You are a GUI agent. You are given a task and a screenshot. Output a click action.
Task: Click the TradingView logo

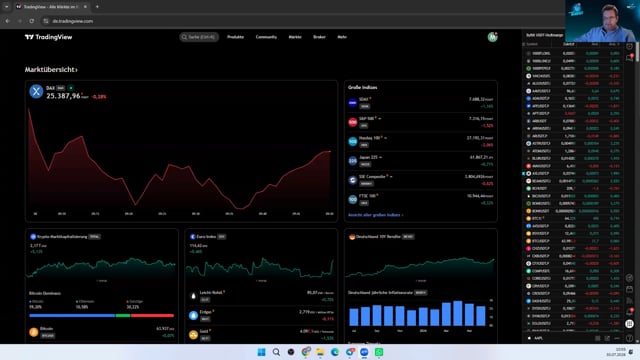(x=48, y=37)
